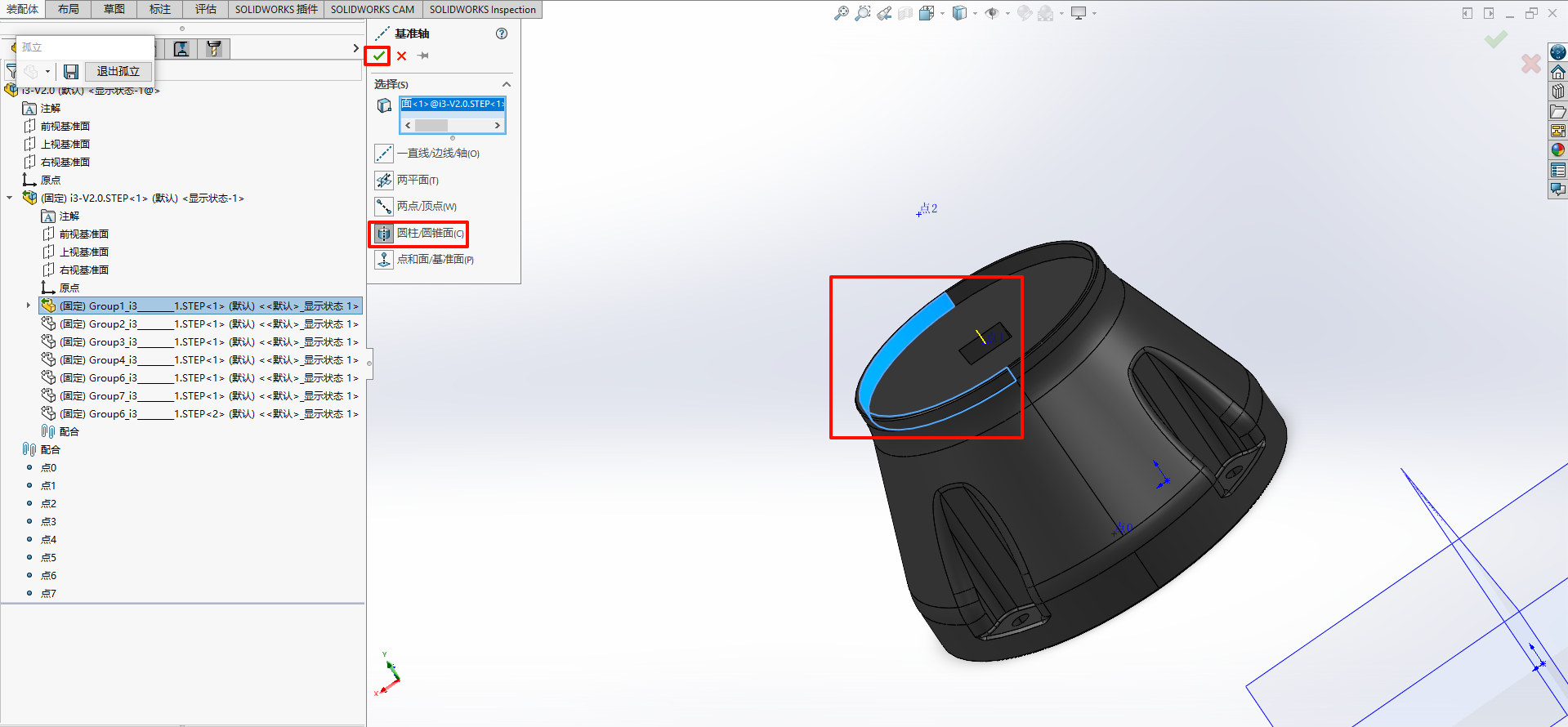Pin the reference axis property panel
The width and height of the screenshot is (1568, 727).
pyautogui.click(x=423, y=56)
